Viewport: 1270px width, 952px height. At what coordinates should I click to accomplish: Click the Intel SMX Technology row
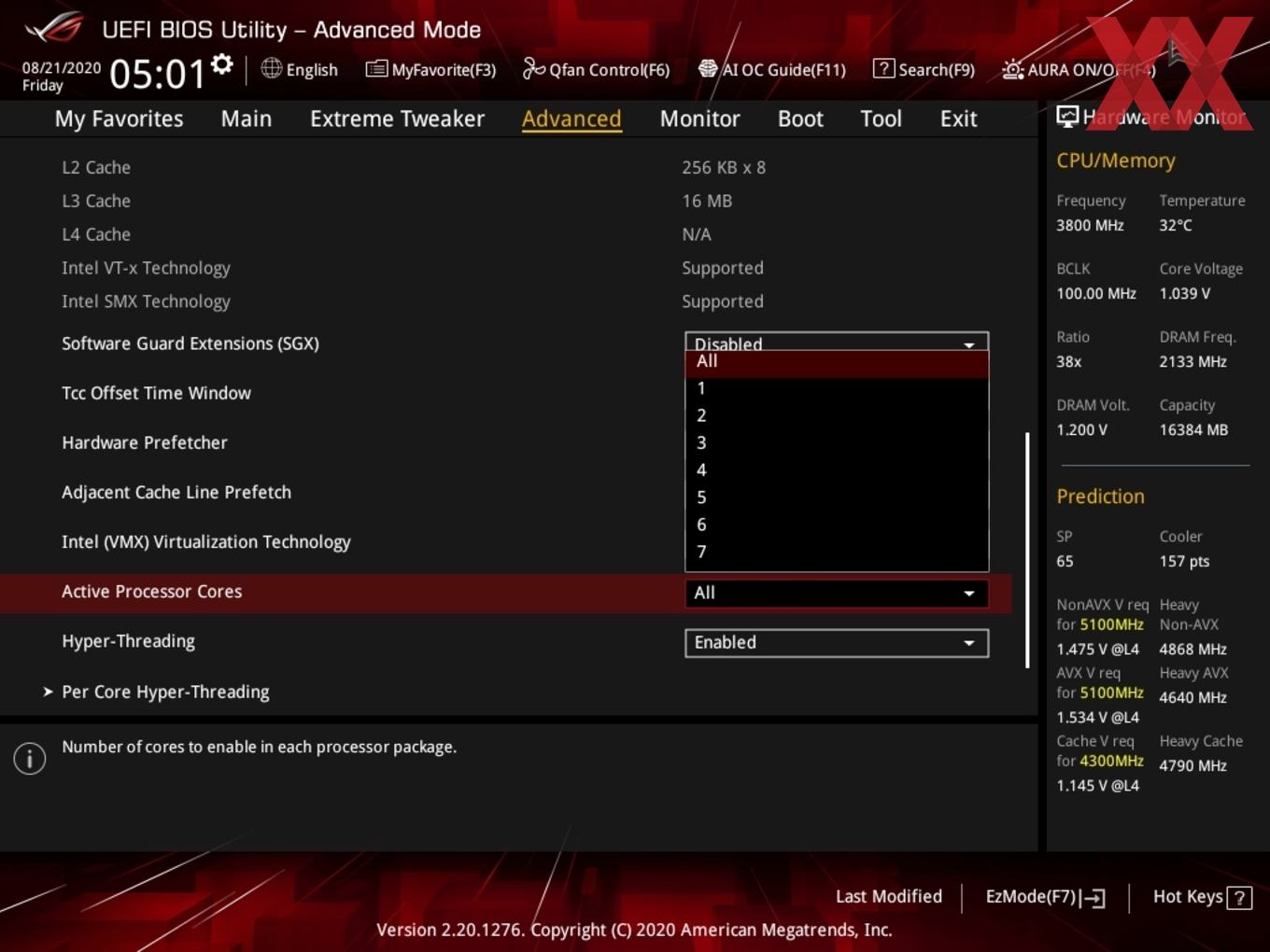(504, 301)
